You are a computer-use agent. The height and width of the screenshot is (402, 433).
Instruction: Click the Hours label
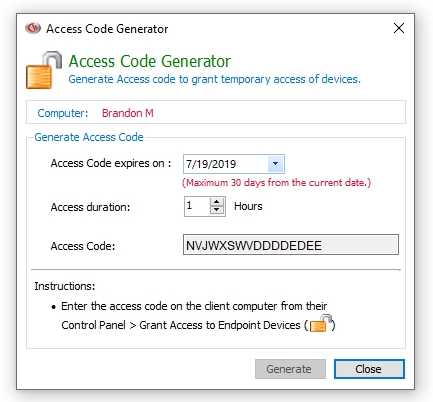coord(248,206)
